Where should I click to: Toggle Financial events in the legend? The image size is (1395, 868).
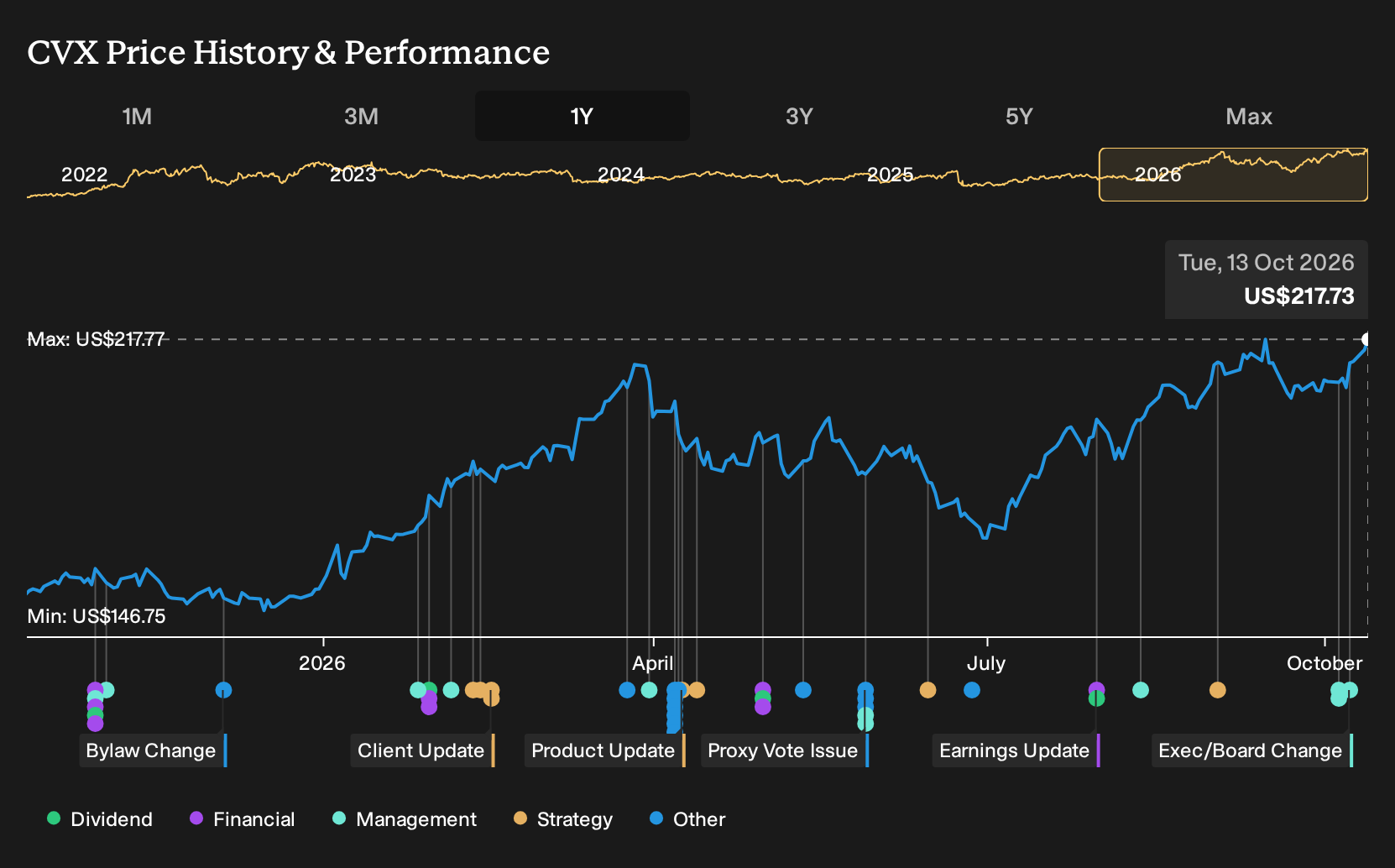[242, 819]
